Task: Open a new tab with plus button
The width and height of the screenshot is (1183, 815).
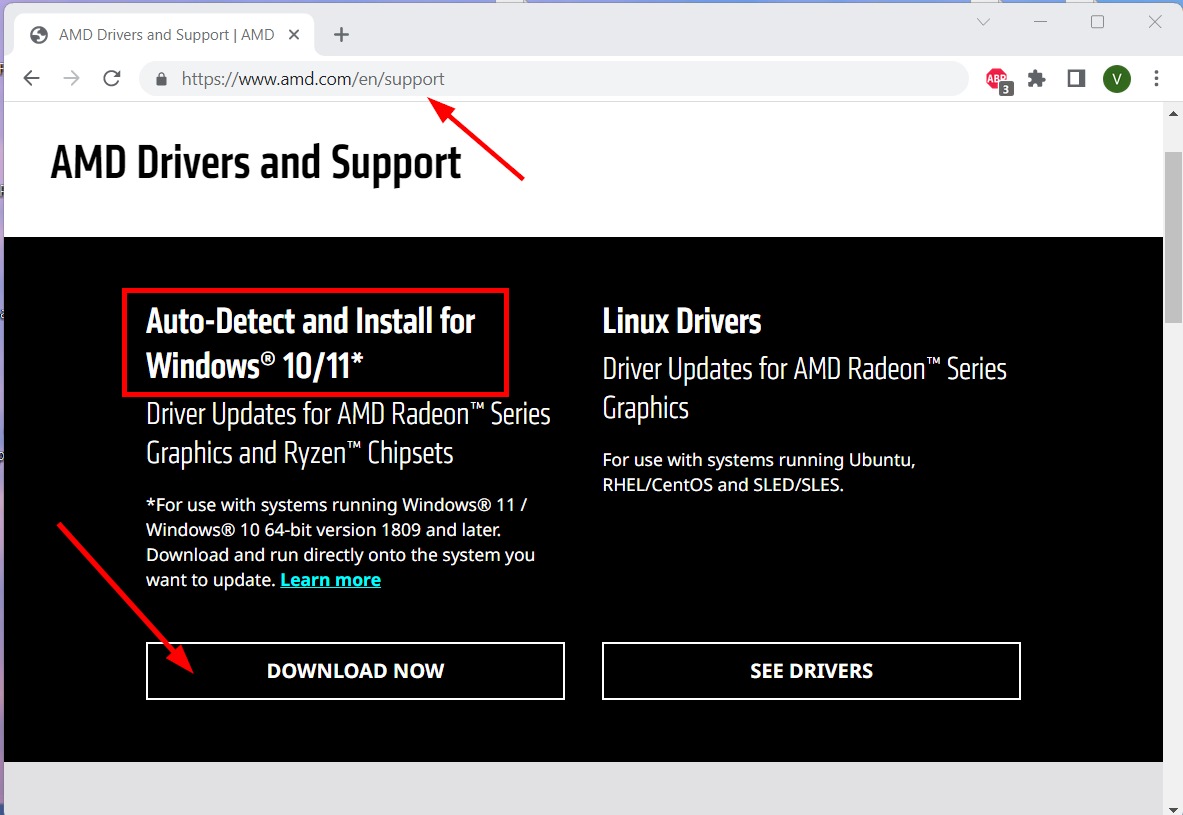Action: pyautogui.click(x=341, y=35)
